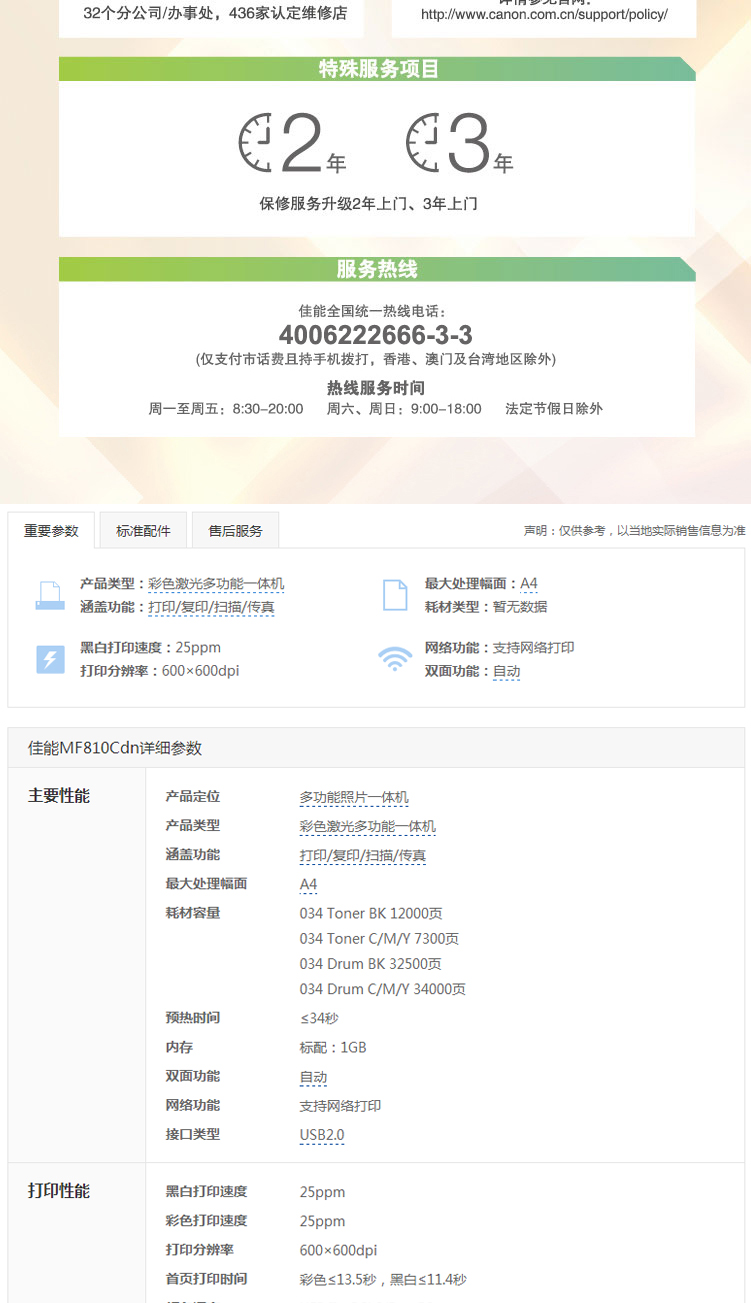Image resolution: width=751 pixels, height=1303 pixels.
Task: Click the A4 link in summary box
Action: pos(529,584)
